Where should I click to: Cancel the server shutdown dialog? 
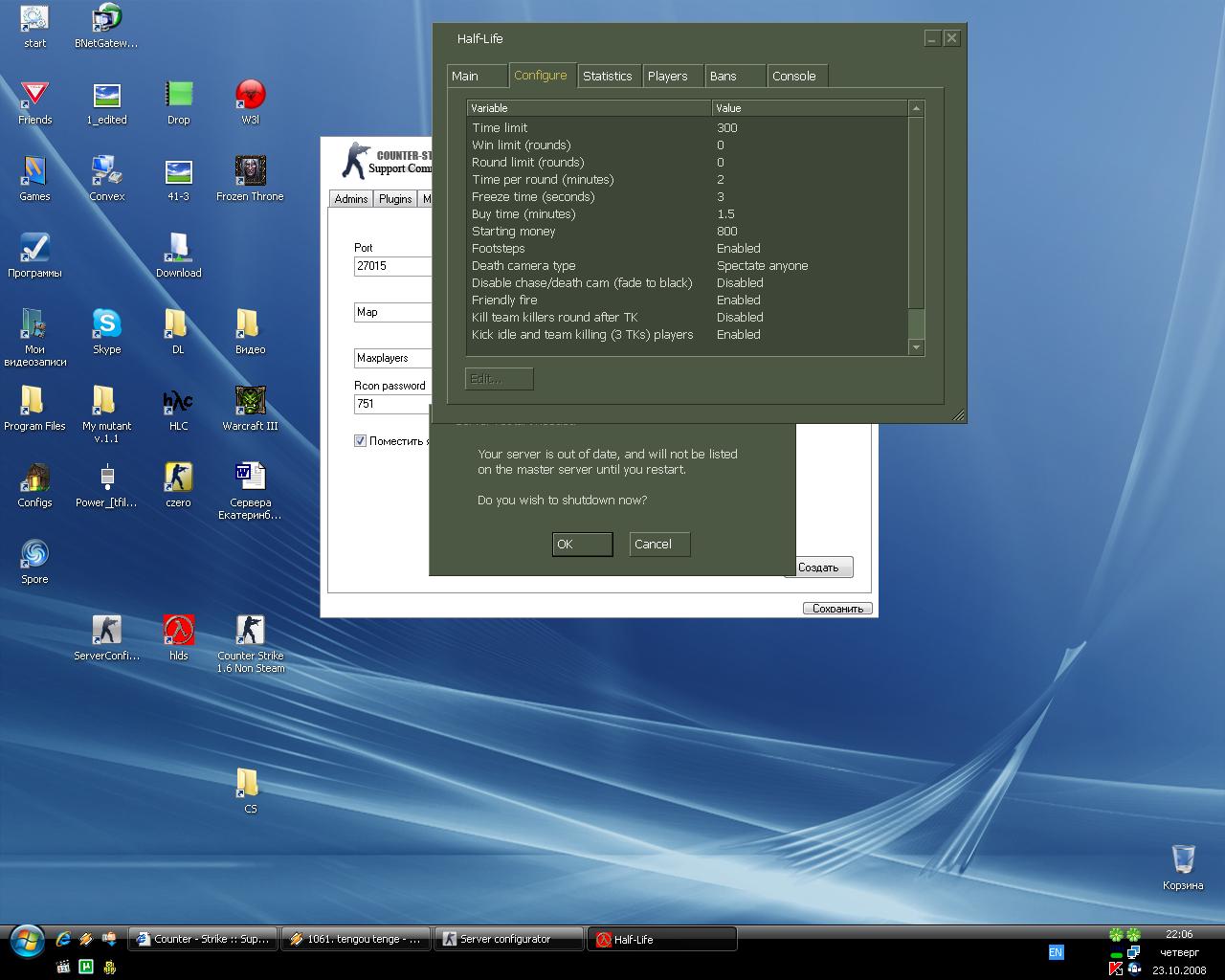(659, 545)
